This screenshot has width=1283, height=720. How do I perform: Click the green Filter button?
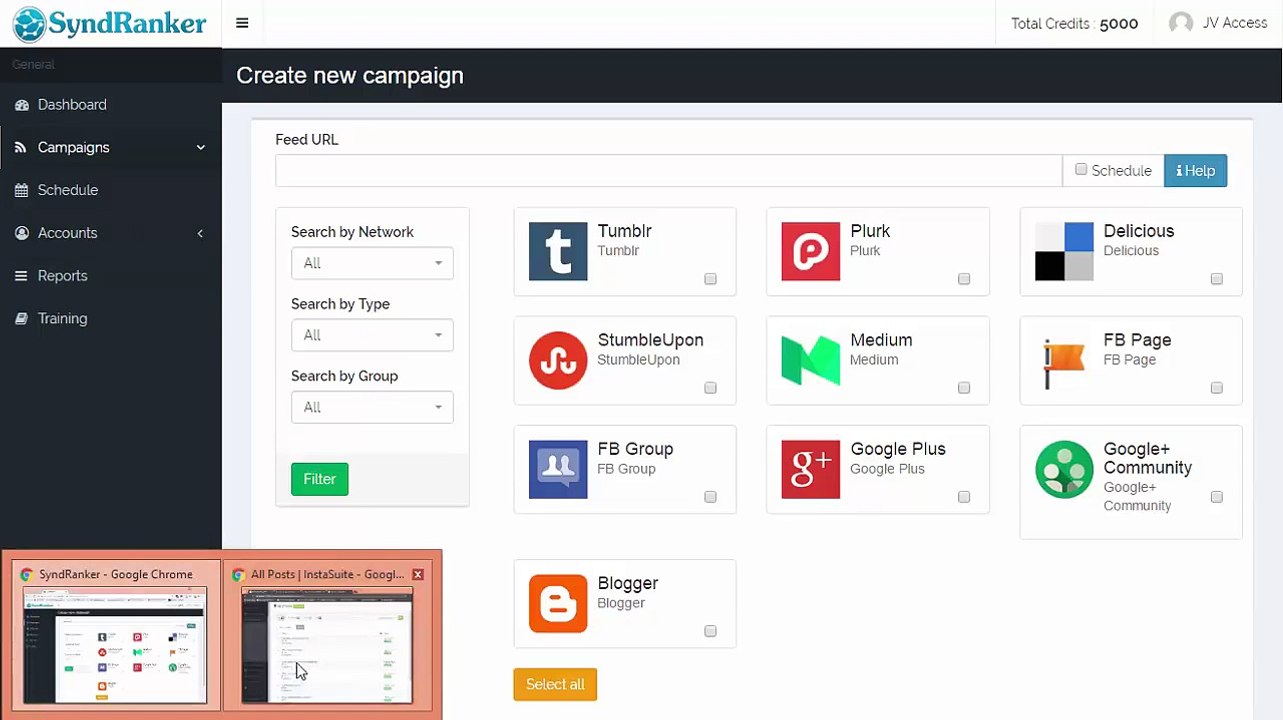point(320,479)
